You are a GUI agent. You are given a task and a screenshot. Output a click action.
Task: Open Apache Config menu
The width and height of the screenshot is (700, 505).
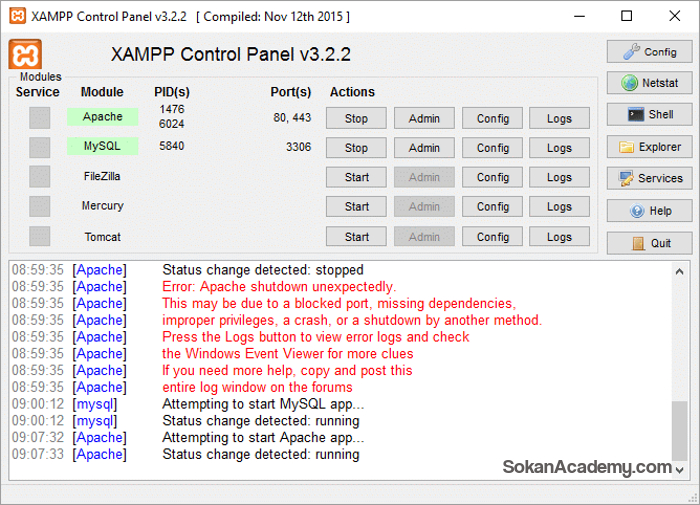point(492,118)
